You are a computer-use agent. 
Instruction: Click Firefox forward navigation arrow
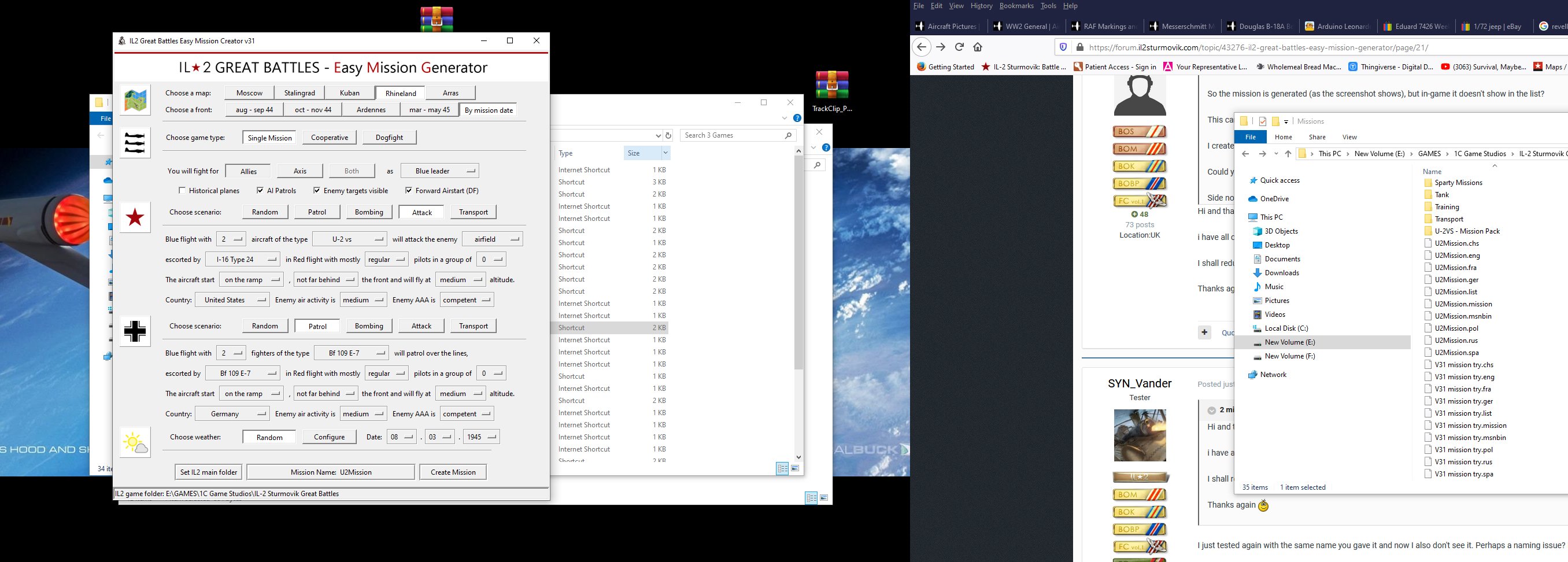tap(941, 47)
